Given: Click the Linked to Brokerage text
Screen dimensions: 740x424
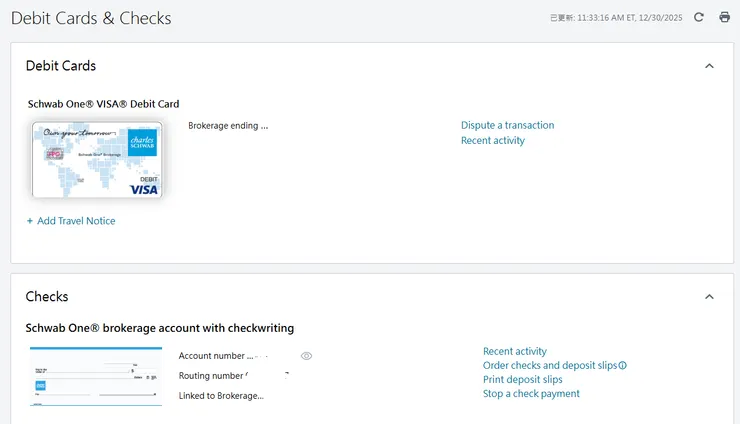Looking at the screenshot, I should pos(221,396).
